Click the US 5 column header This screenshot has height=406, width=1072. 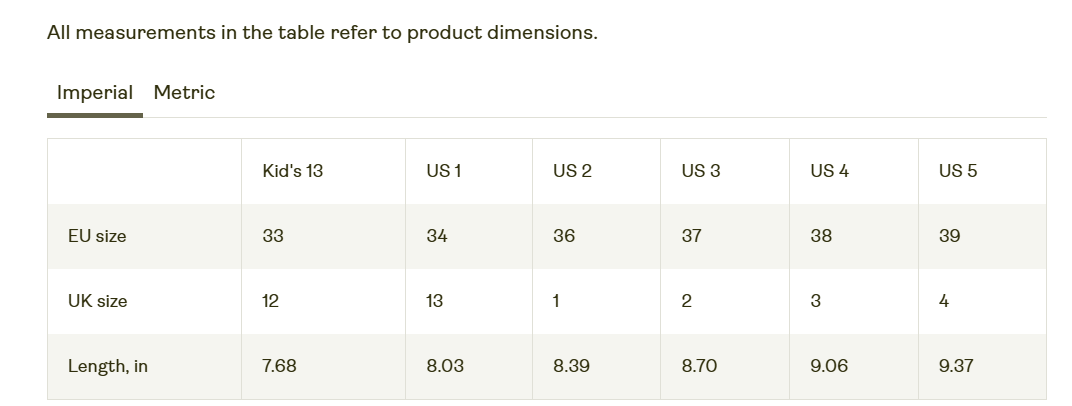957,171
